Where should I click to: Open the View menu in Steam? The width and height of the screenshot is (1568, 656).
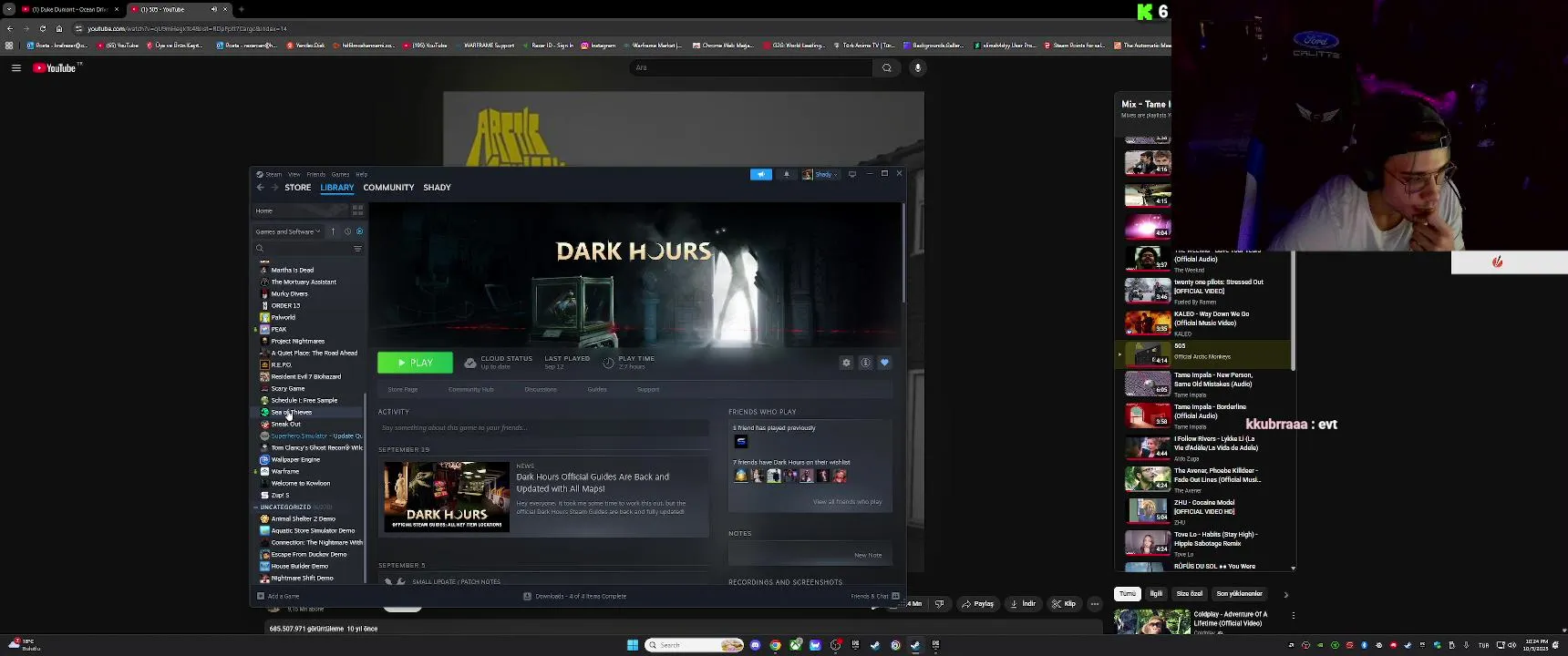coord(294,174)
